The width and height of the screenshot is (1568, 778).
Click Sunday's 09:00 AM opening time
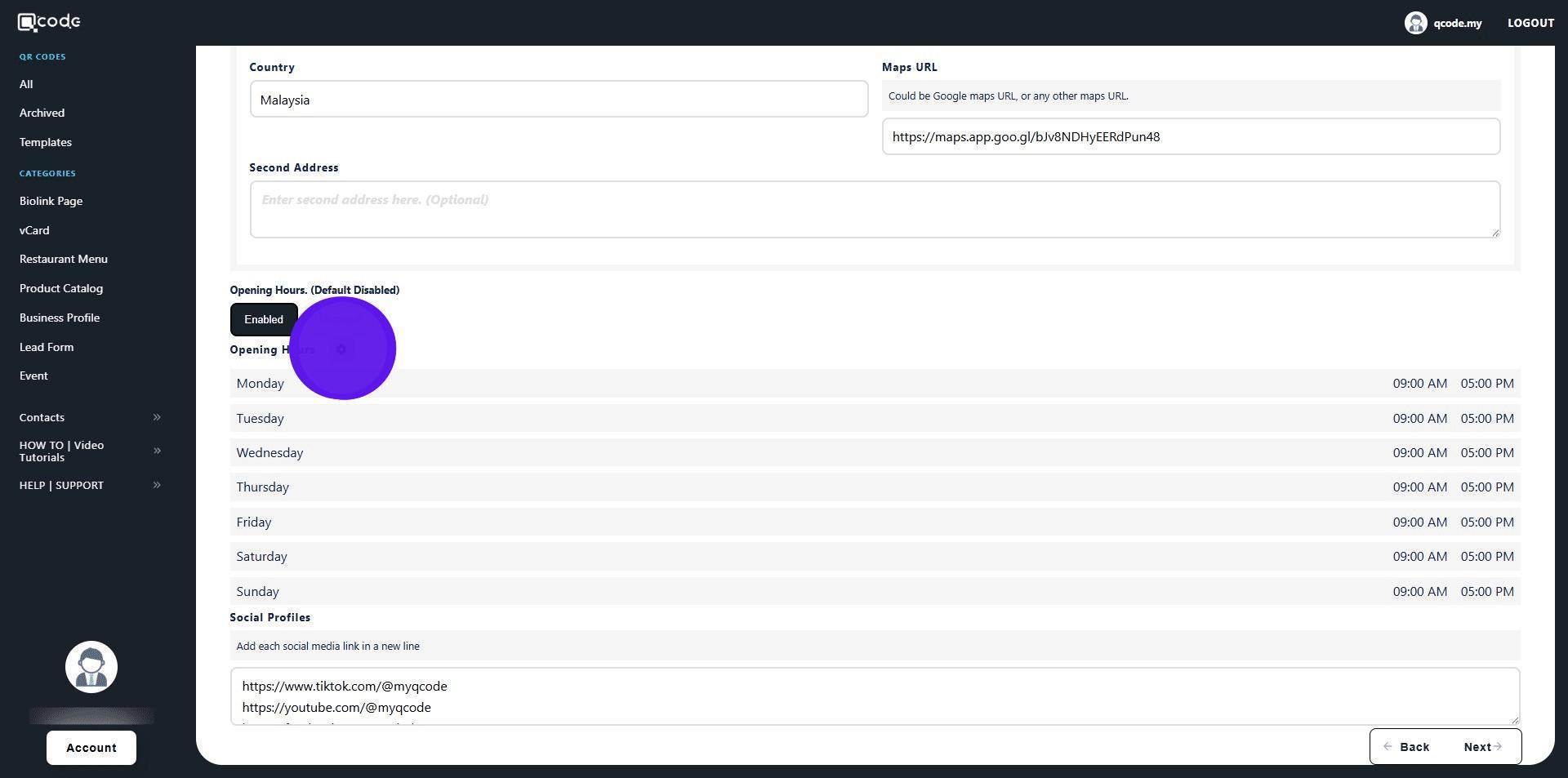coord(1420,591)
